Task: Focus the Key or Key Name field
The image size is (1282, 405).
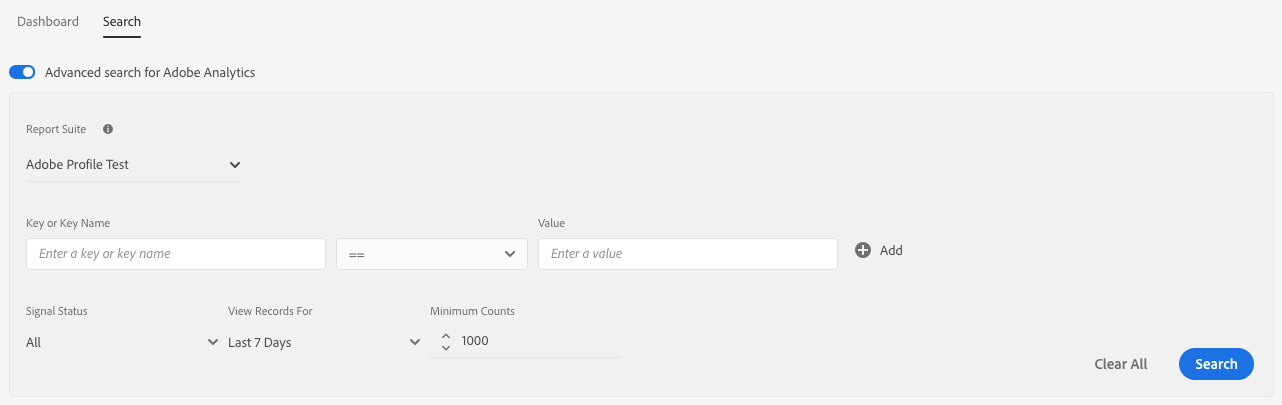Action: click(x=176, y=254)
